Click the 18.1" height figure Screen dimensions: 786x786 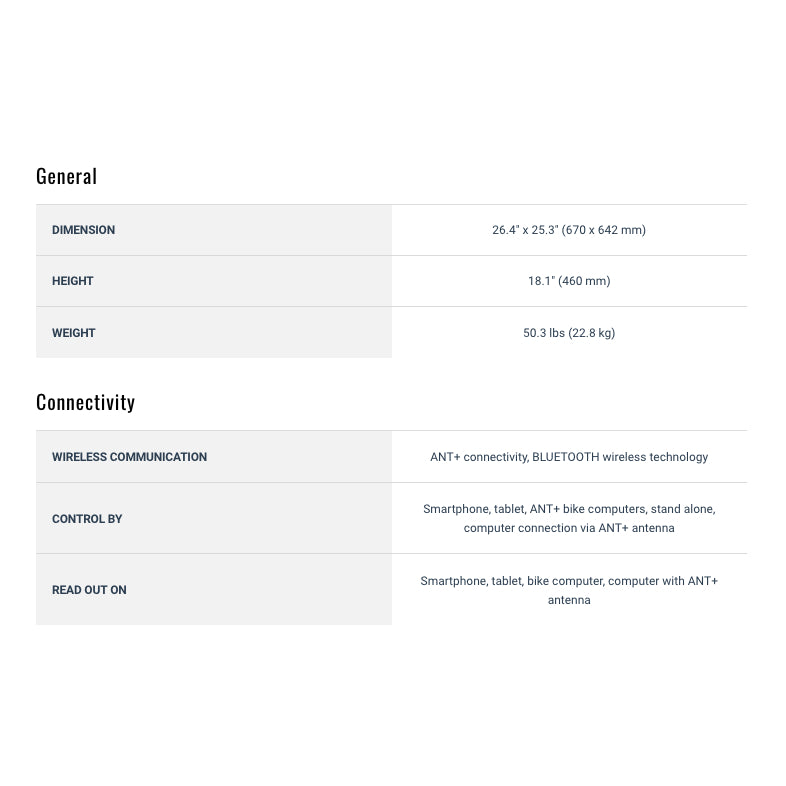pos(541,281)
